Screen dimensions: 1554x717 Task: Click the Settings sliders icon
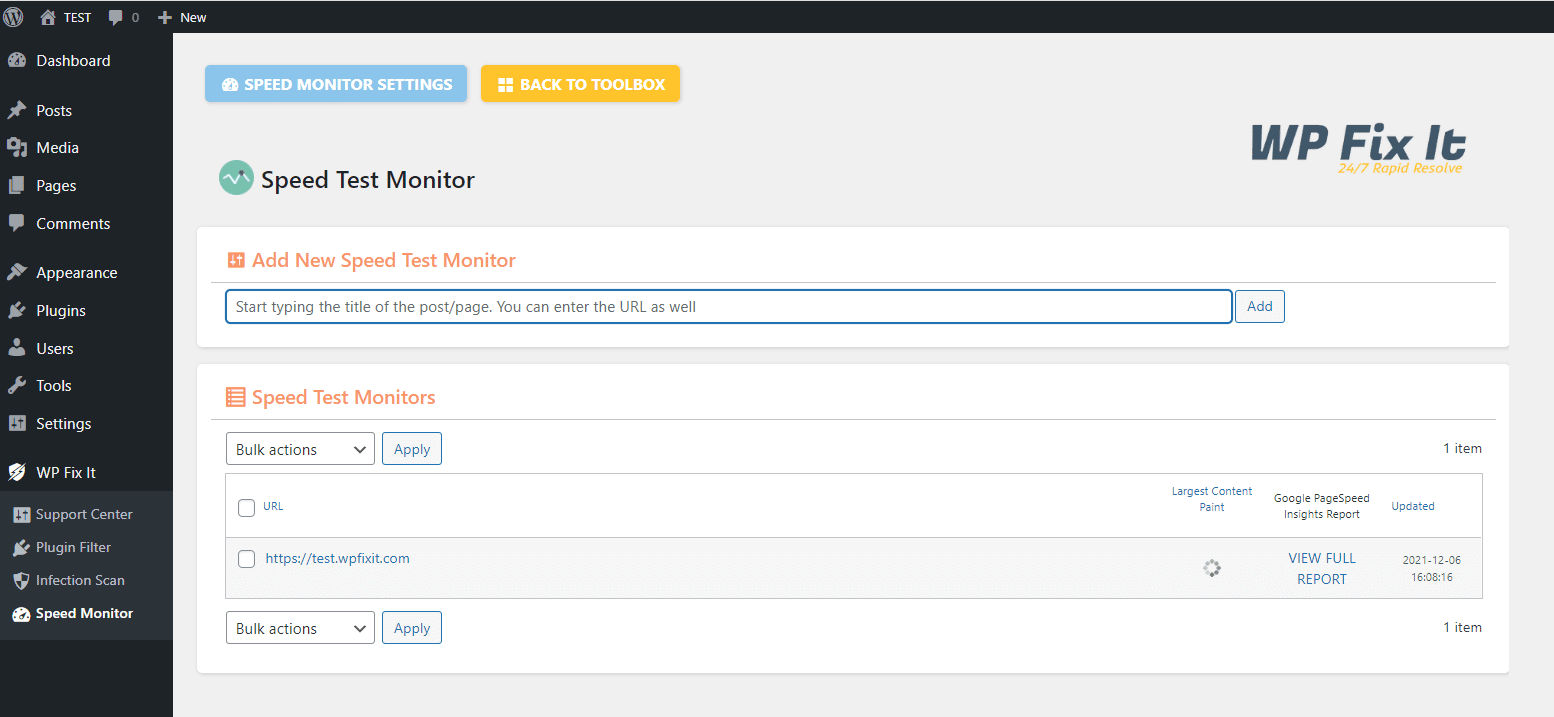pos(16,423)
